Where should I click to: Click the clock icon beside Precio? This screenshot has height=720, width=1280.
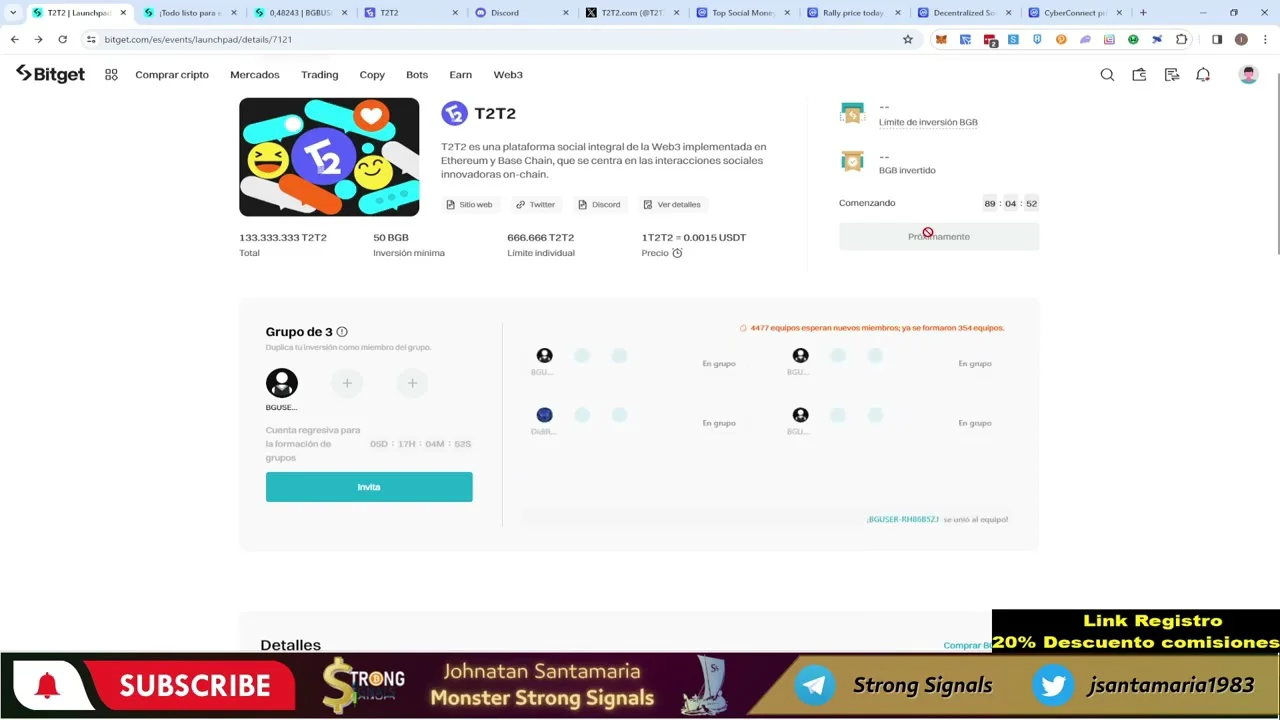(677, 253)
